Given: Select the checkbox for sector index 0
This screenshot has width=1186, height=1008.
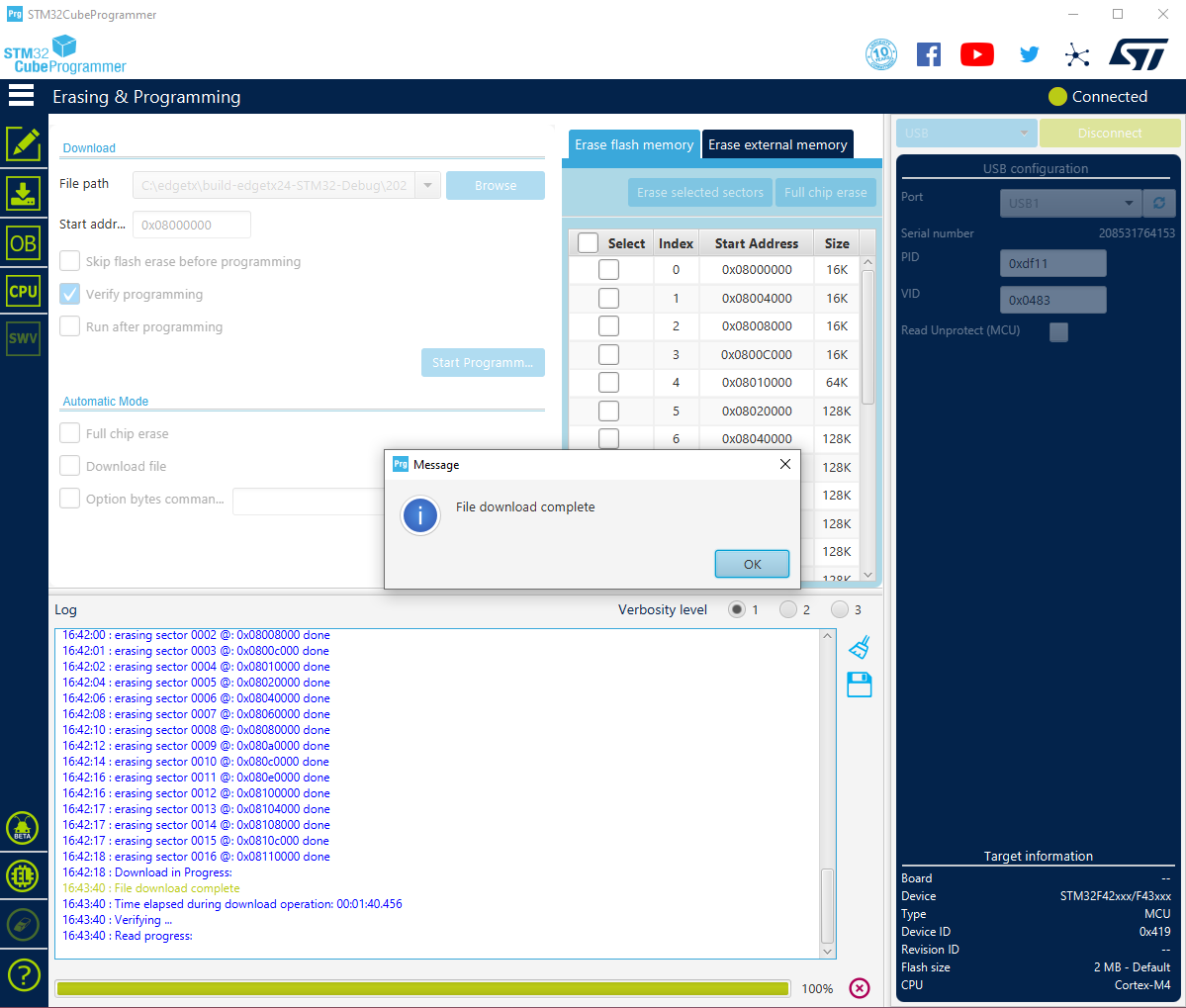Looking at the screenshot, I should point(608,269).
